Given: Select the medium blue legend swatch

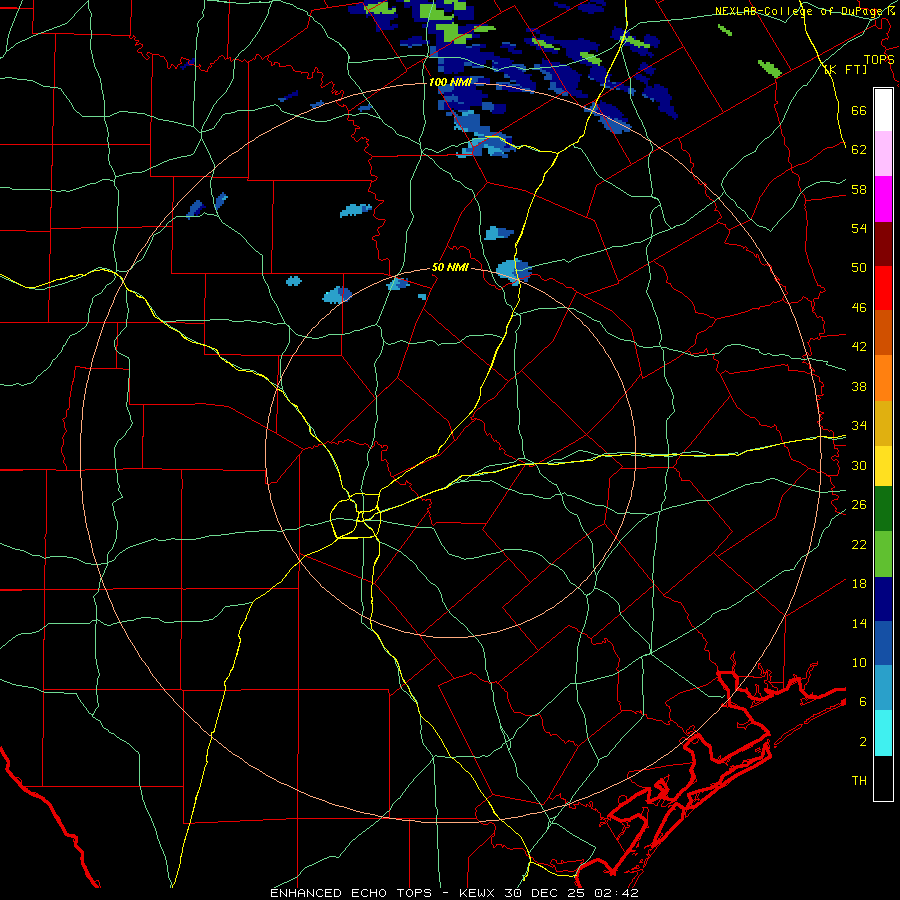Looking at the screenshot, I should (883, 643).
